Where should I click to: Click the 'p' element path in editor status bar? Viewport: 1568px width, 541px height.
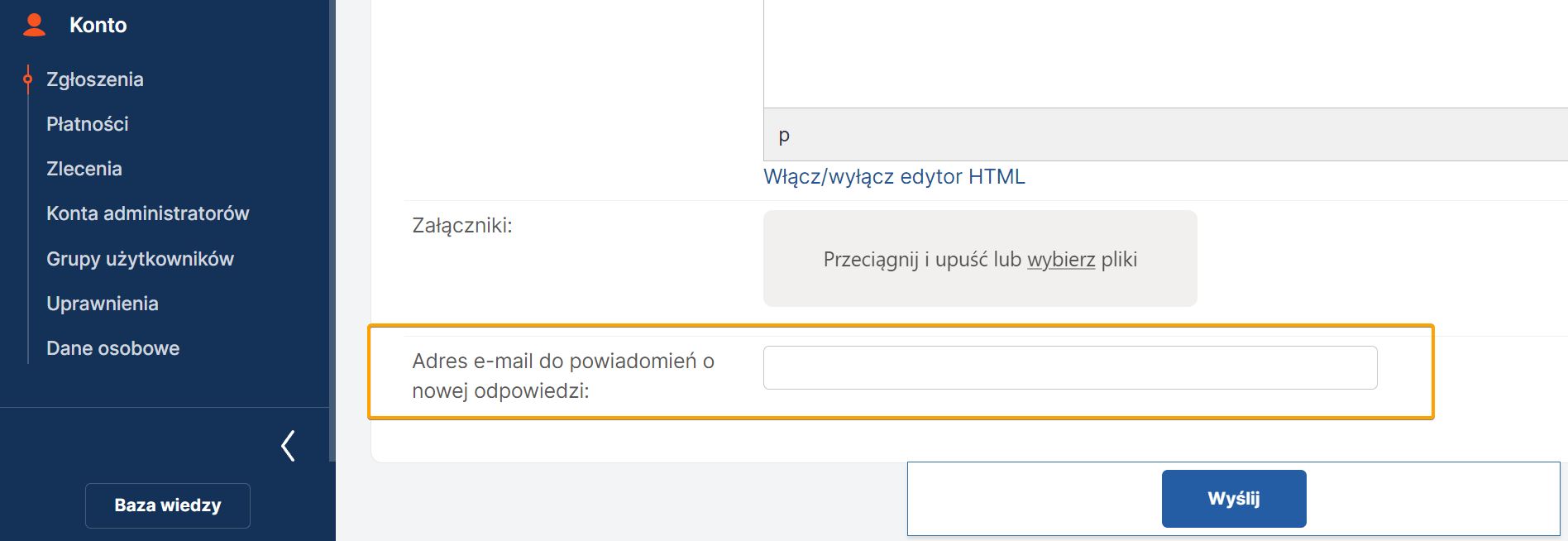(784, 135)
